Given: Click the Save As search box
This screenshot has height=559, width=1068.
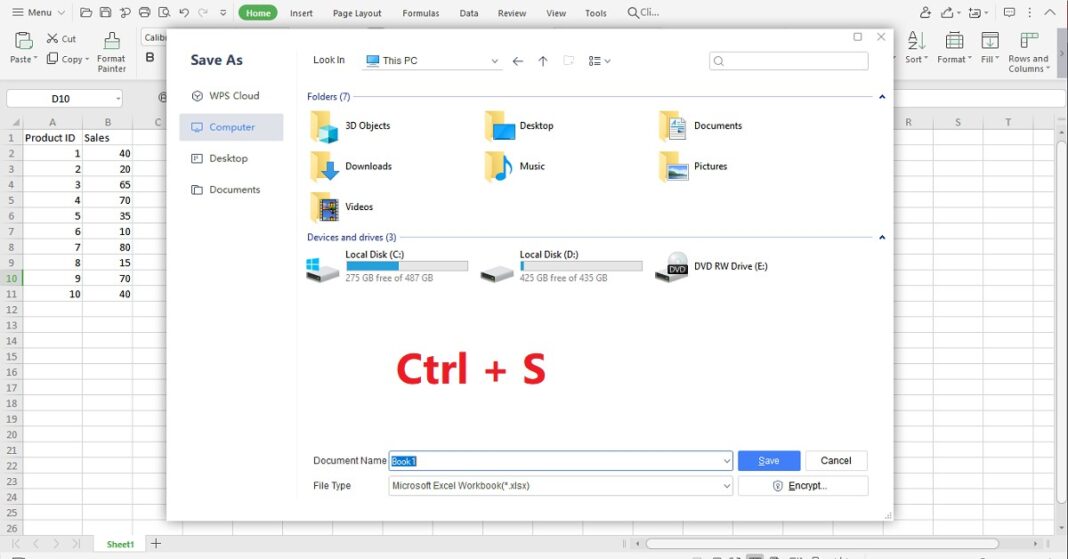Looking at the screenshot, I should coord(788,61).
